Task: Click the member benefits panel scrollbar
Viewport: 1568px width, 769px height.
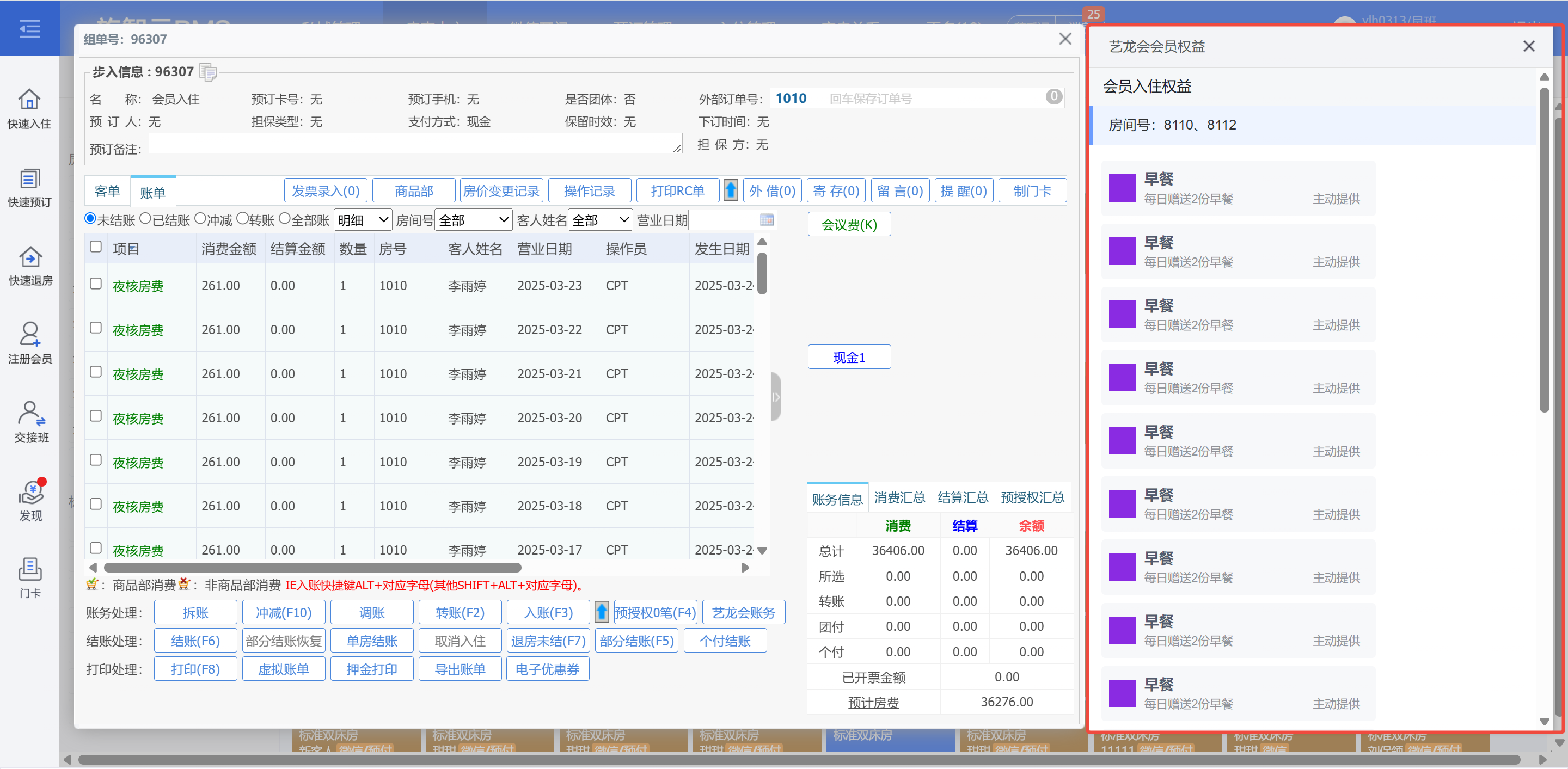Action: pyautogui.click(x=1543, y=249)
